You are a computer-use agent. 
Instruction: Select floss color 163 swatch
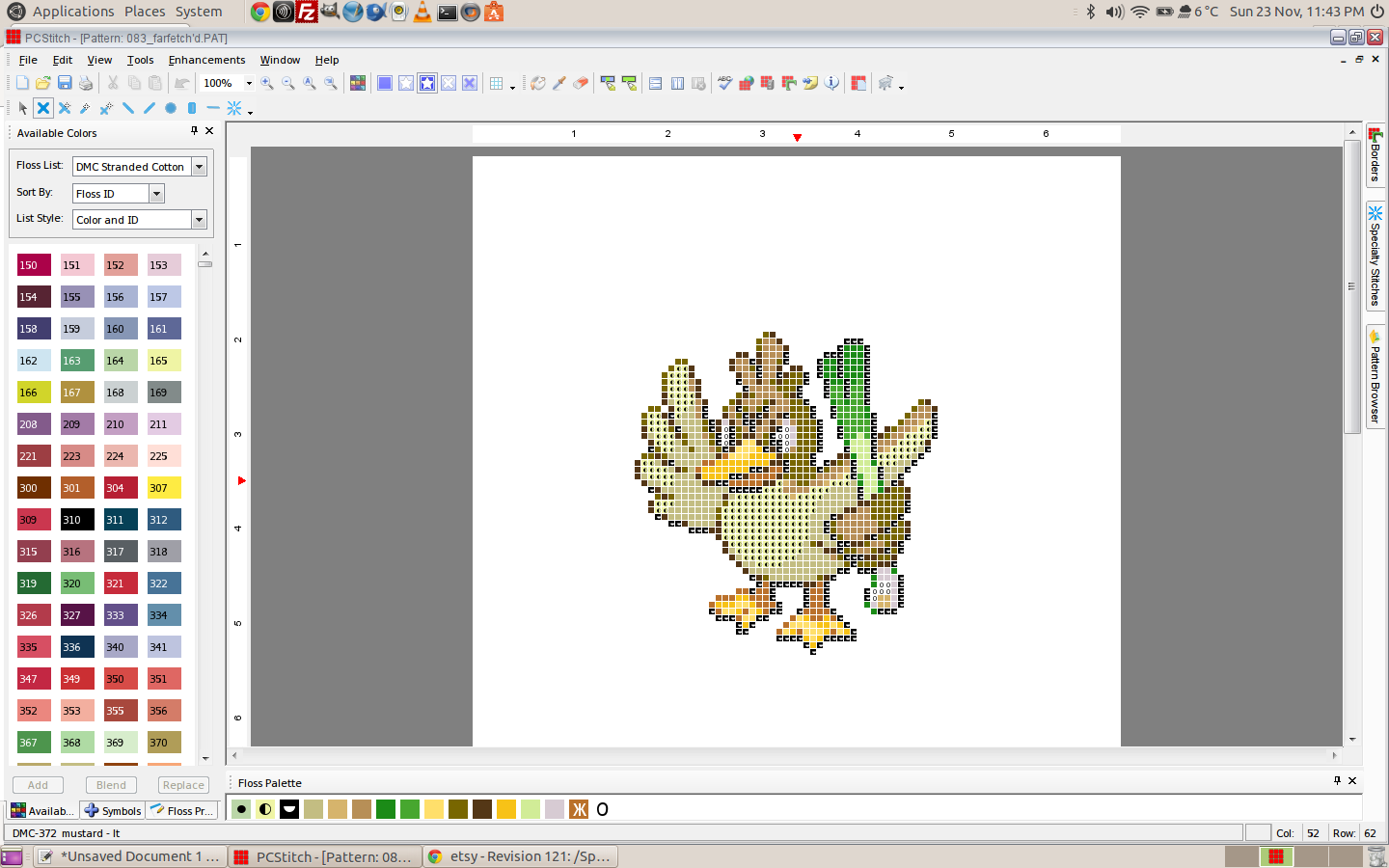[77, 361]
